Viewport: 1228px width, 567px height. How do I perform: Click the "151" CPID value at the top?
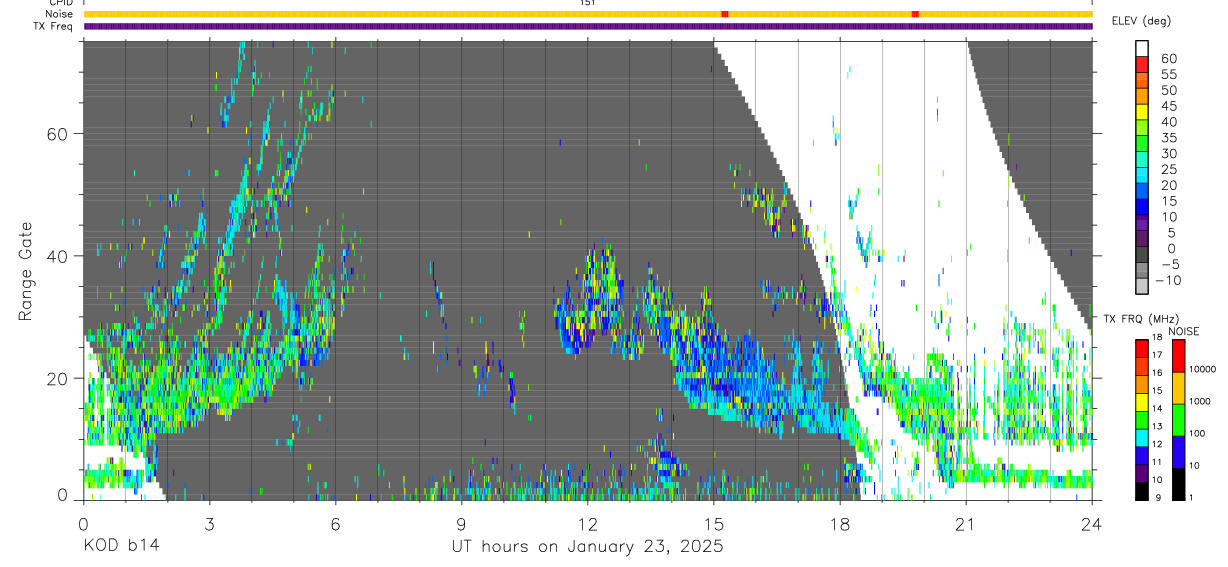tap(588, 3)
